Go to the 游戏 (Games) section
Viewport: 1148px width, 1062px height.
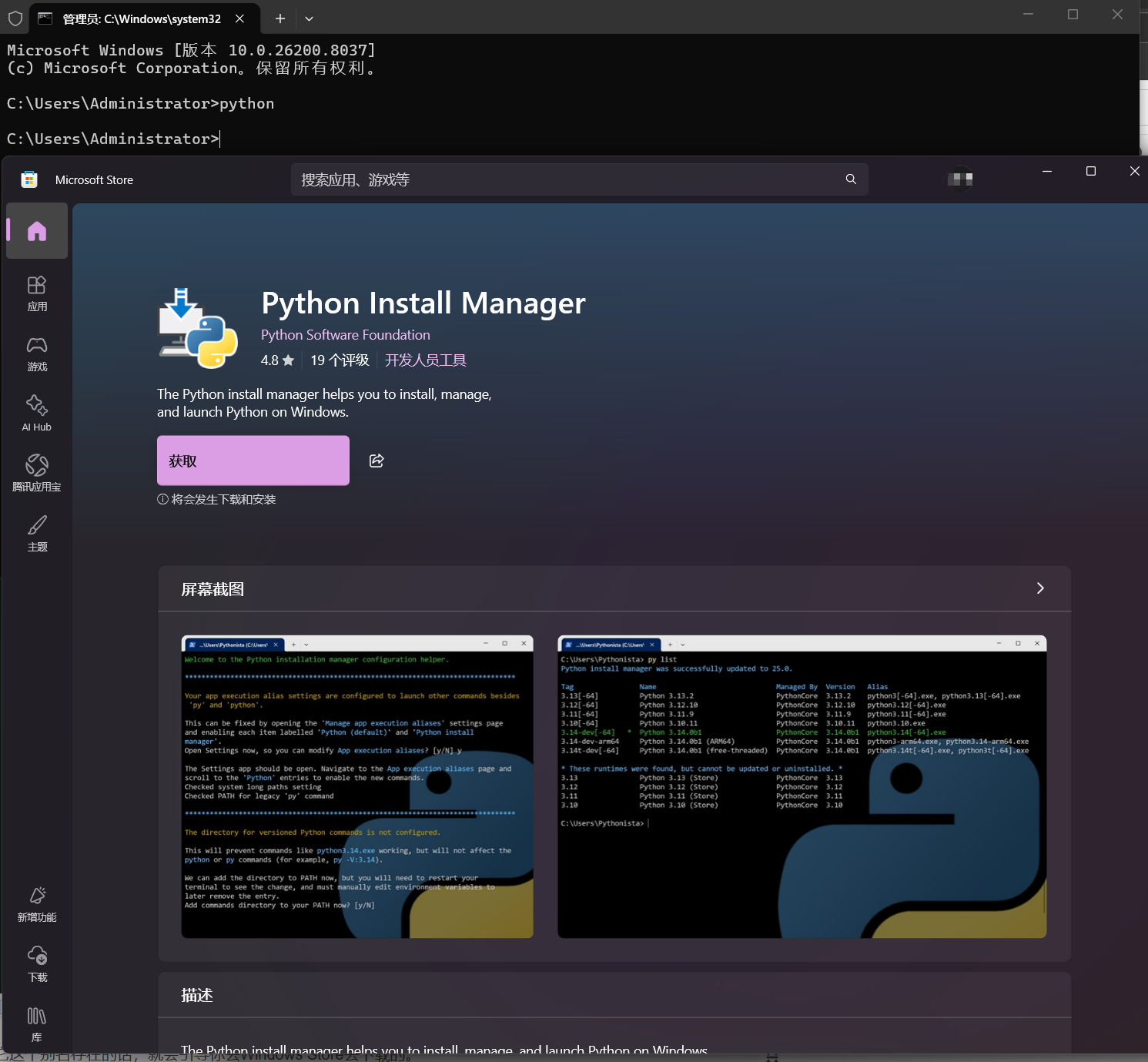pyautogui.click(x=37, y=354)
